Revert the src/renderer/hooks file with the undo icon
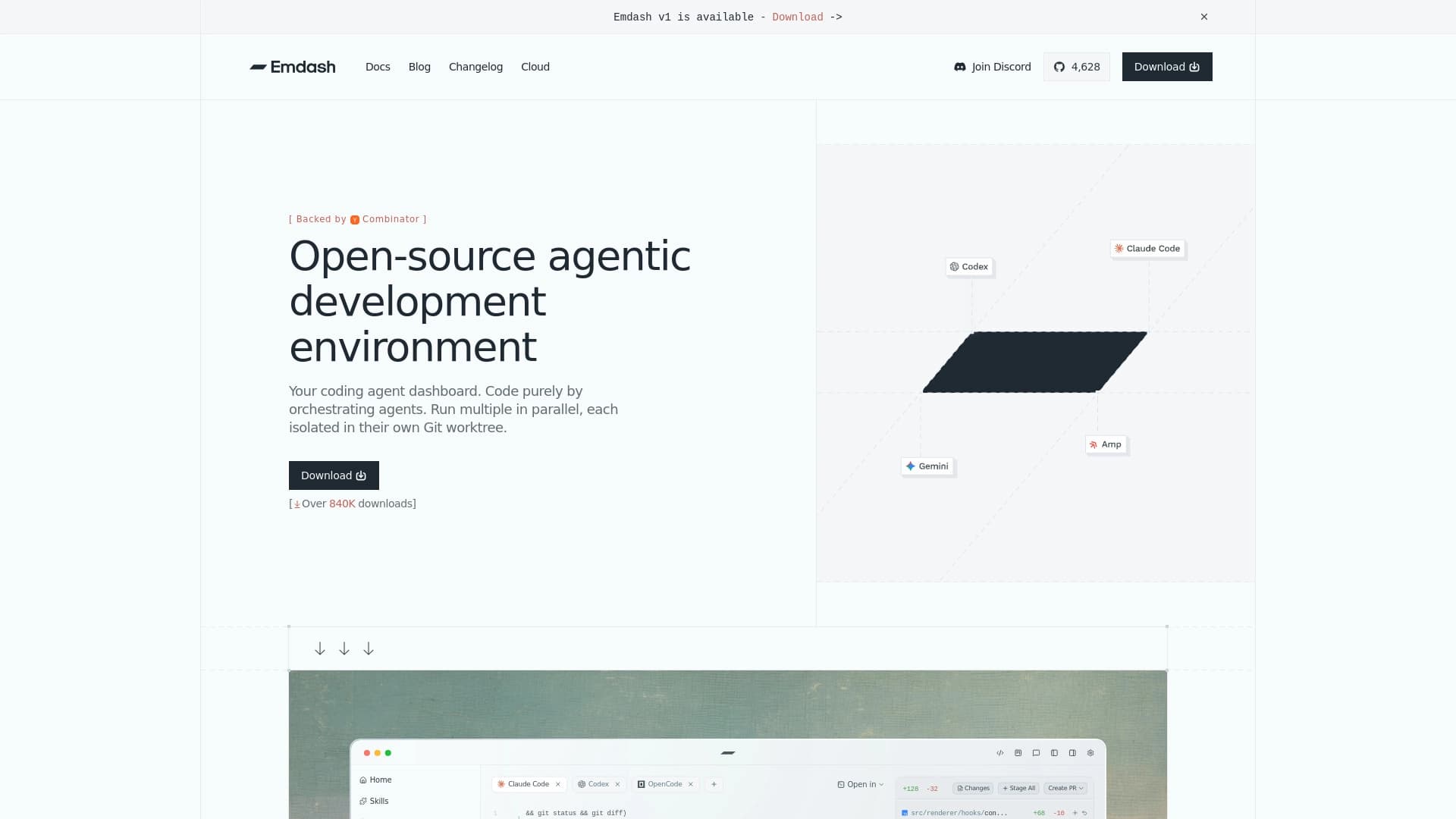 (x=1084, y=813)
